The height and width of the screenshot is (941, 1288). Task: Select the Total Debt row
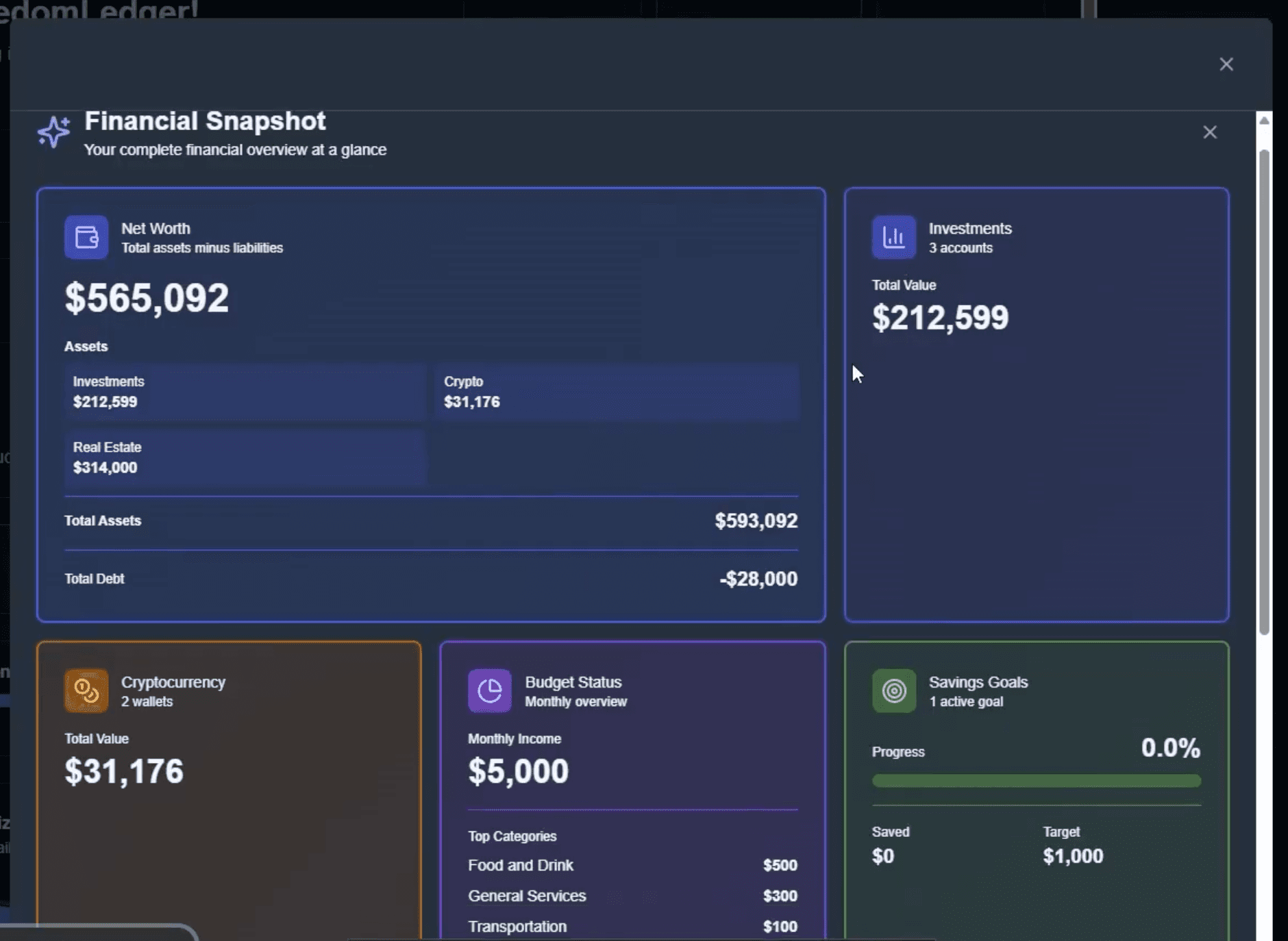pos(430,579)
